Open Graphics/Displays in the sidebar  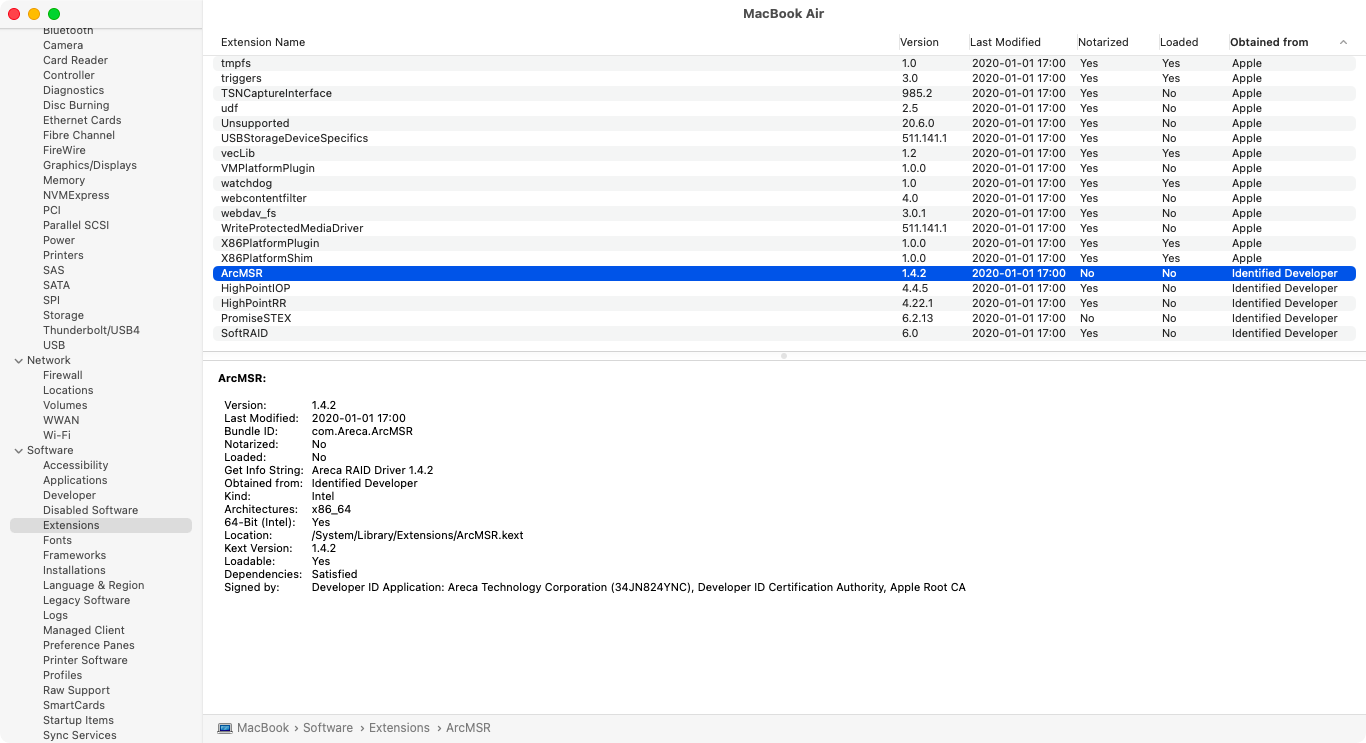90,165
